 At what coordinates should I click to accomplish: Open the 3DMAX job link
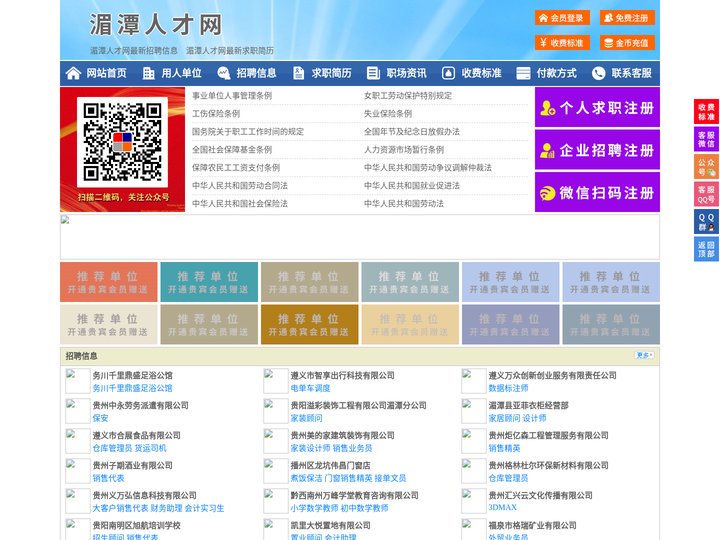coord(503,507)
